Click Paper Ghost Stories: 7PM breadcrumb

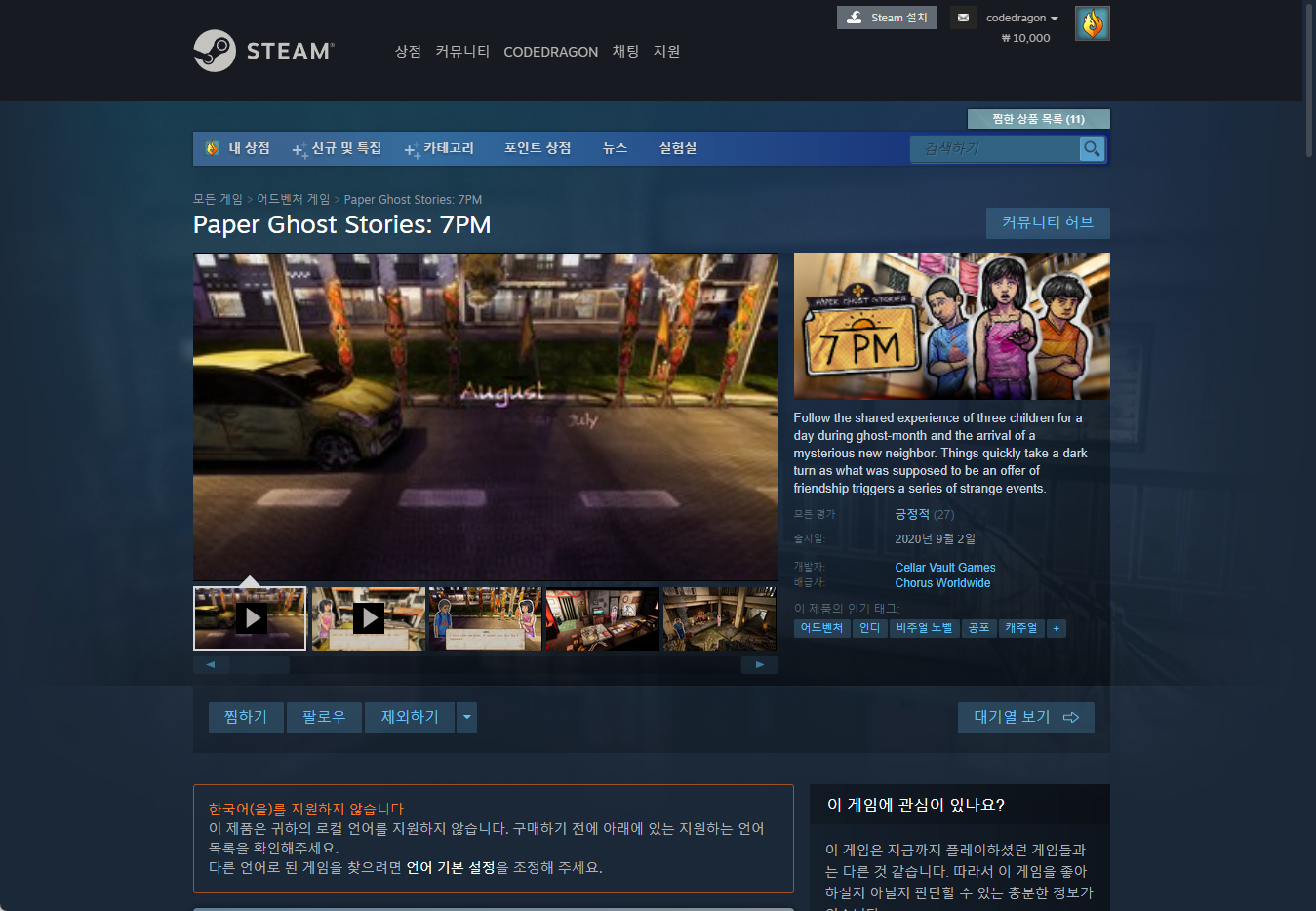413,199
